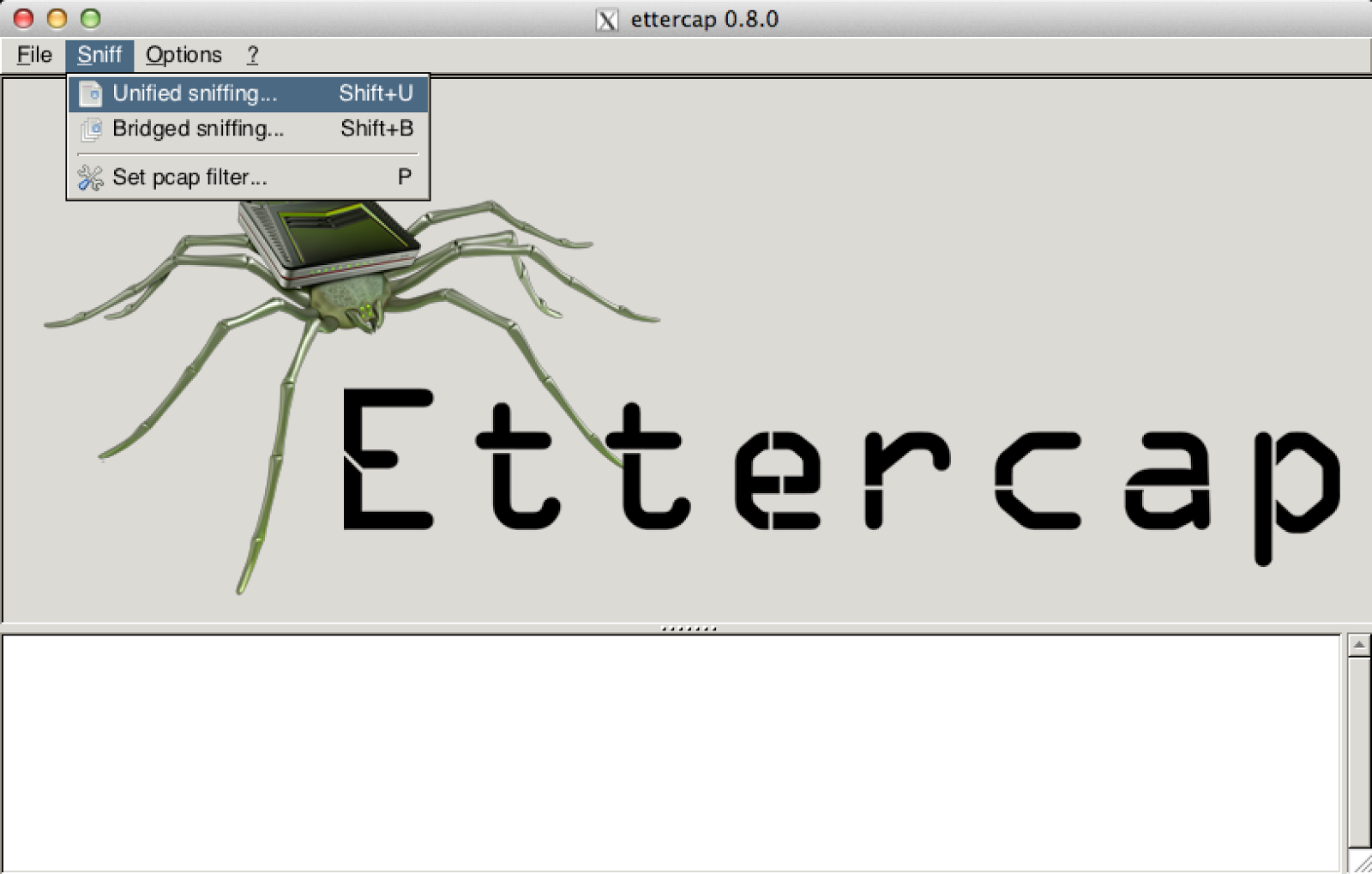Image resolution: width=1372 pixels, height=874 pixels.
Task: Choose Bridged sniffing... from the menu
Action: coord(248,129)
